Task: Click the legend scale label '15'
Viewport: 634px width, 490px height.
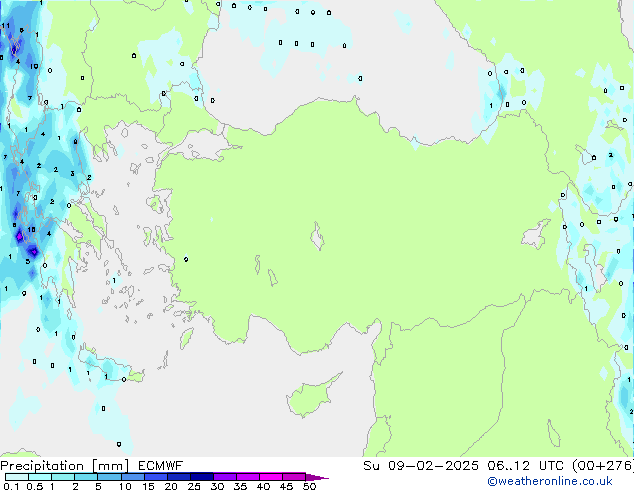Action: point(148,486)
